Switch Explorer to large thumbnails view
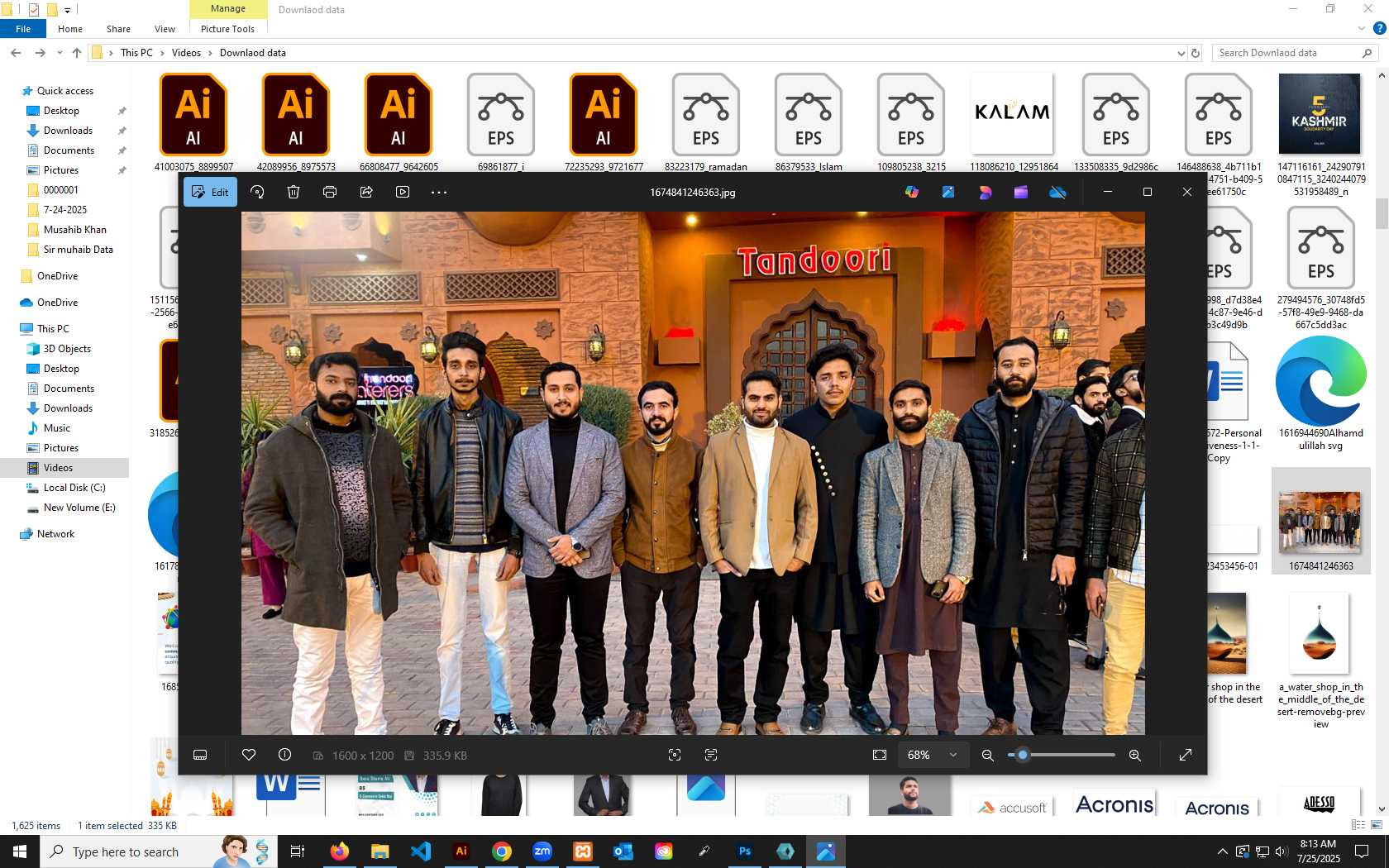 pyautogui.click(x=1377, y=825)
